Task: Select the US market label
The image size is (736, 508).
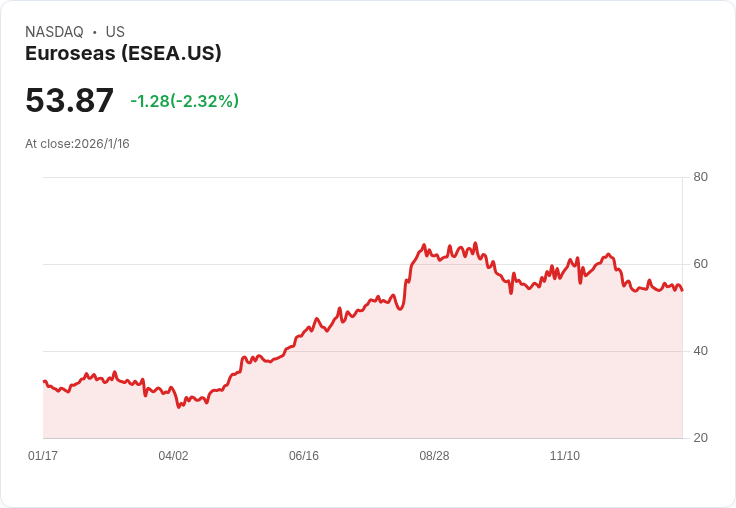Action: (115, 32)
